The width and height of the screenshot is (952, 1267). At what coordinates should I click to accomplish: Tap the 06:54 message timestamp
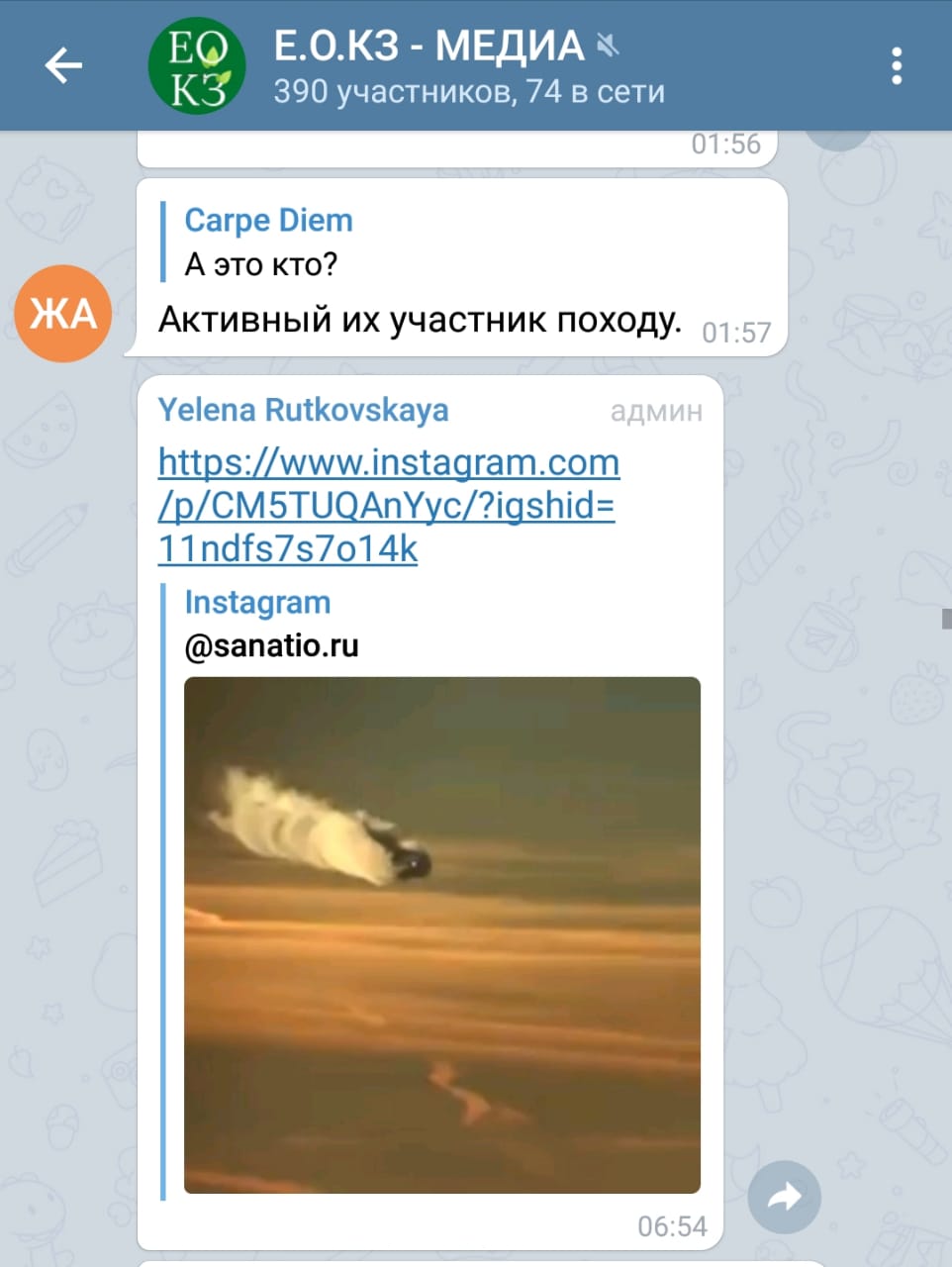click(672, 1226)
